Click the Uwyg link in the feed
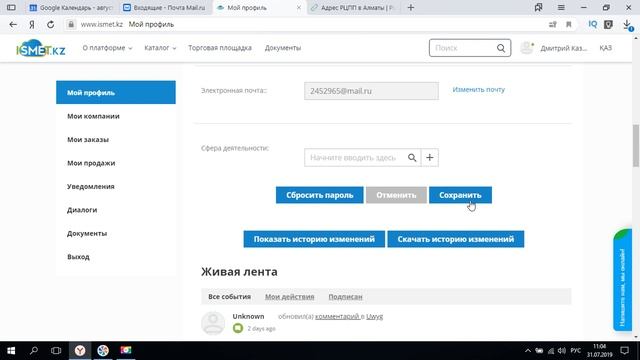The width and height of the screenshot is (640, 360). click(x=374, y=316)
